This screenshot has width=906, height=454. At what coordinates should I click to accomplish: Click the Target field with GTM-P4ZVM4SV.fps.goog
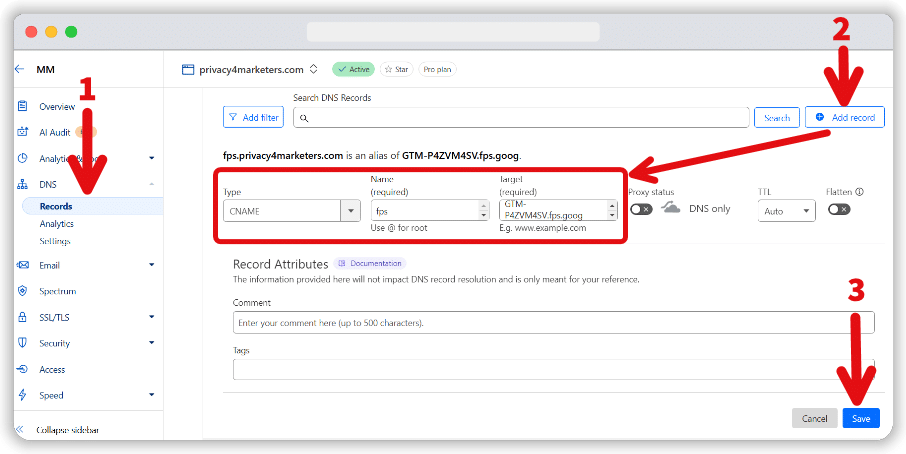[x=558, y=211]
